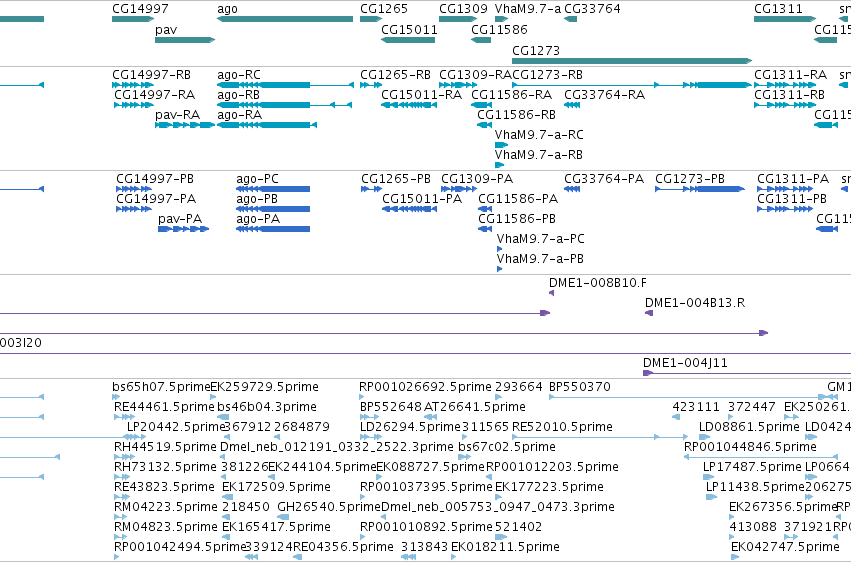Click the RE44461.5prime EST label

pos(164,407)
